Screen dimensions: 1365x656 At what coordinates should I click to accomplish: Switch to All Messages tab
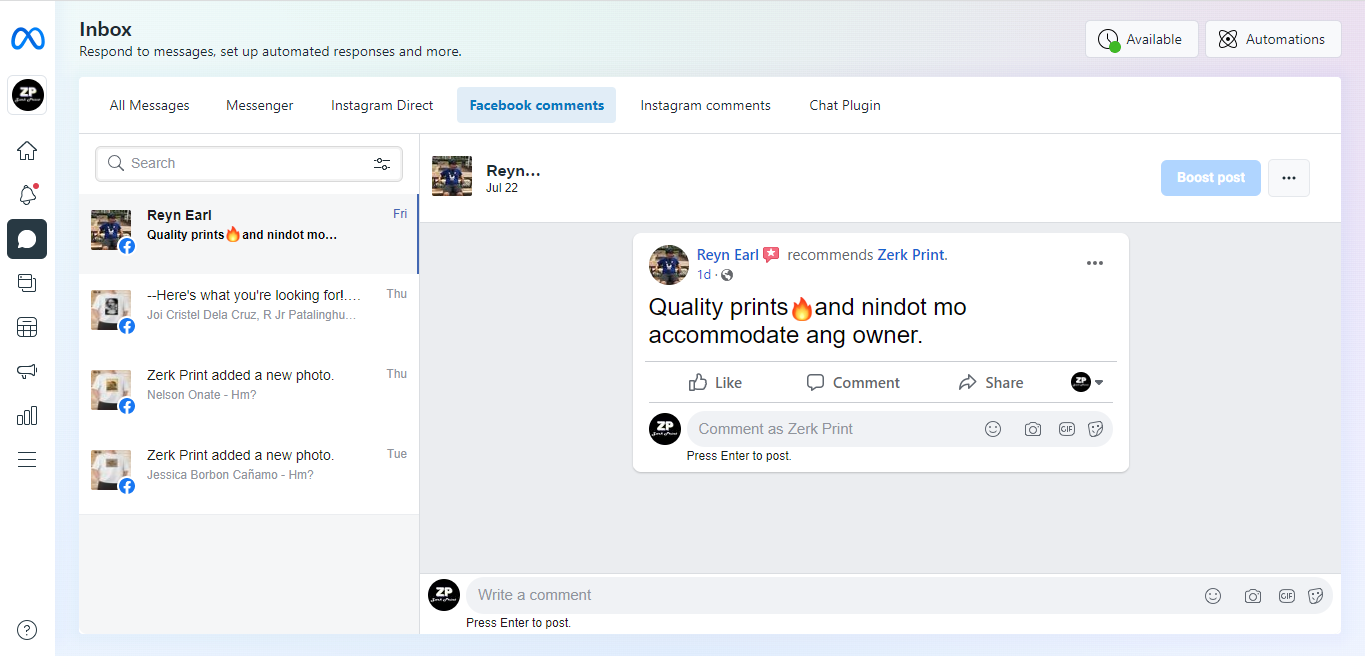click(x=149, y=105)
